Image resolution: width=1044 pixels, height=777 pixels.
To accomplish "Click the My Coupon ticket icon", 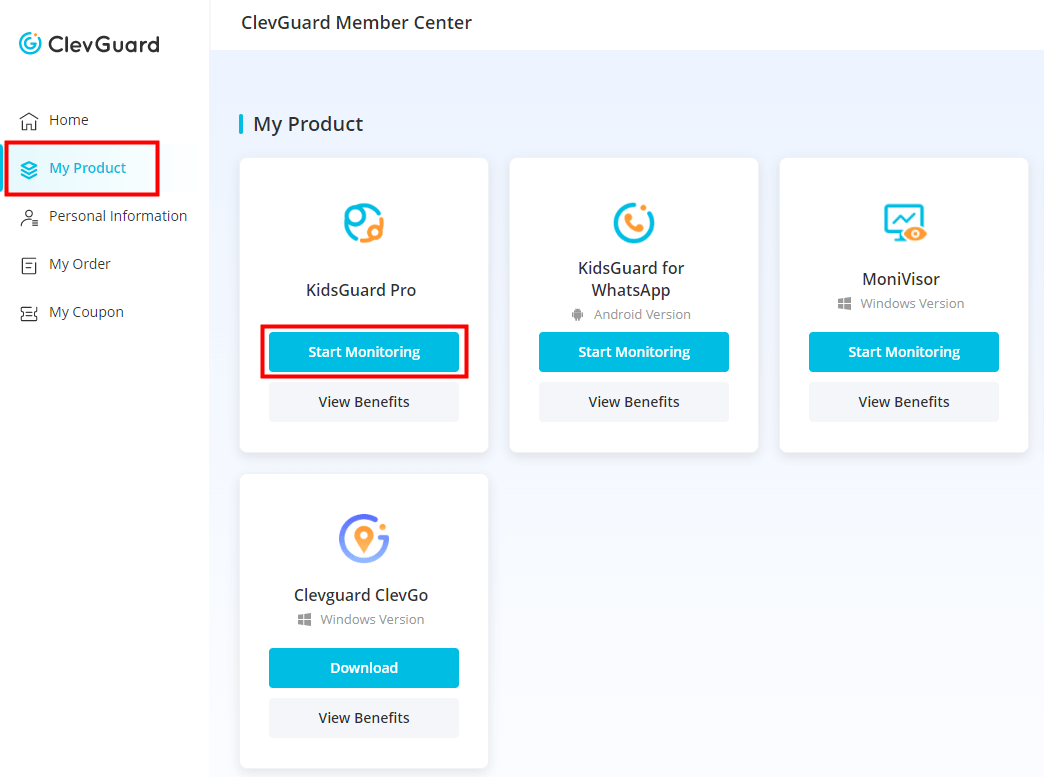I will (29, 314).
